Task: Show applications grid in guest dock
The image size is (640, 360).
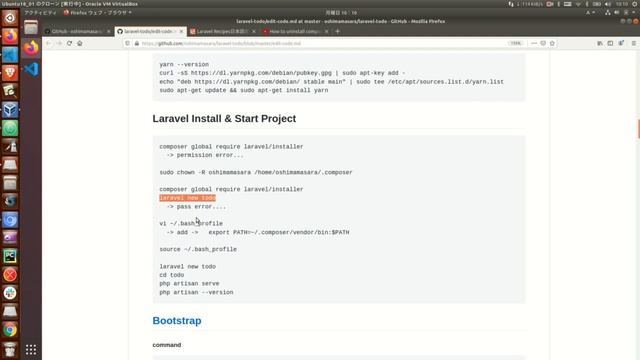Action: click(31, 350)
